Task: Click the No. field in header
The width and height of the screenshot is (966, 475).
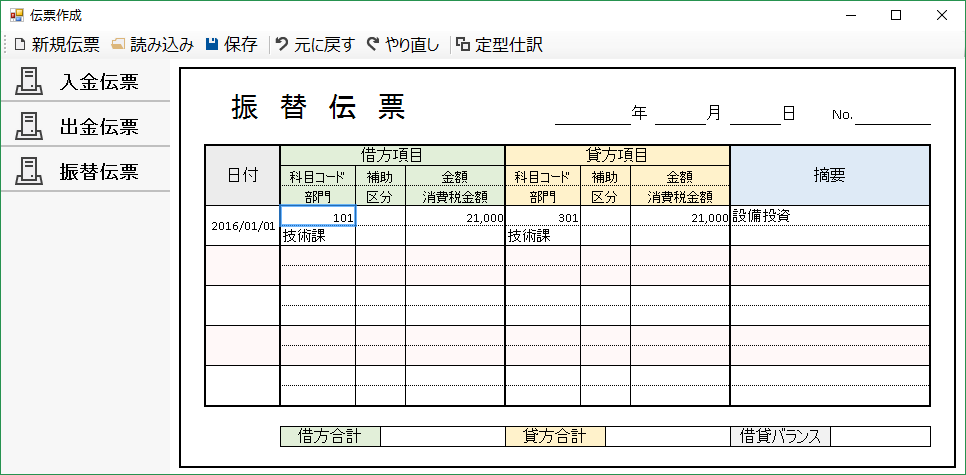Action: (x=892, y=114)
